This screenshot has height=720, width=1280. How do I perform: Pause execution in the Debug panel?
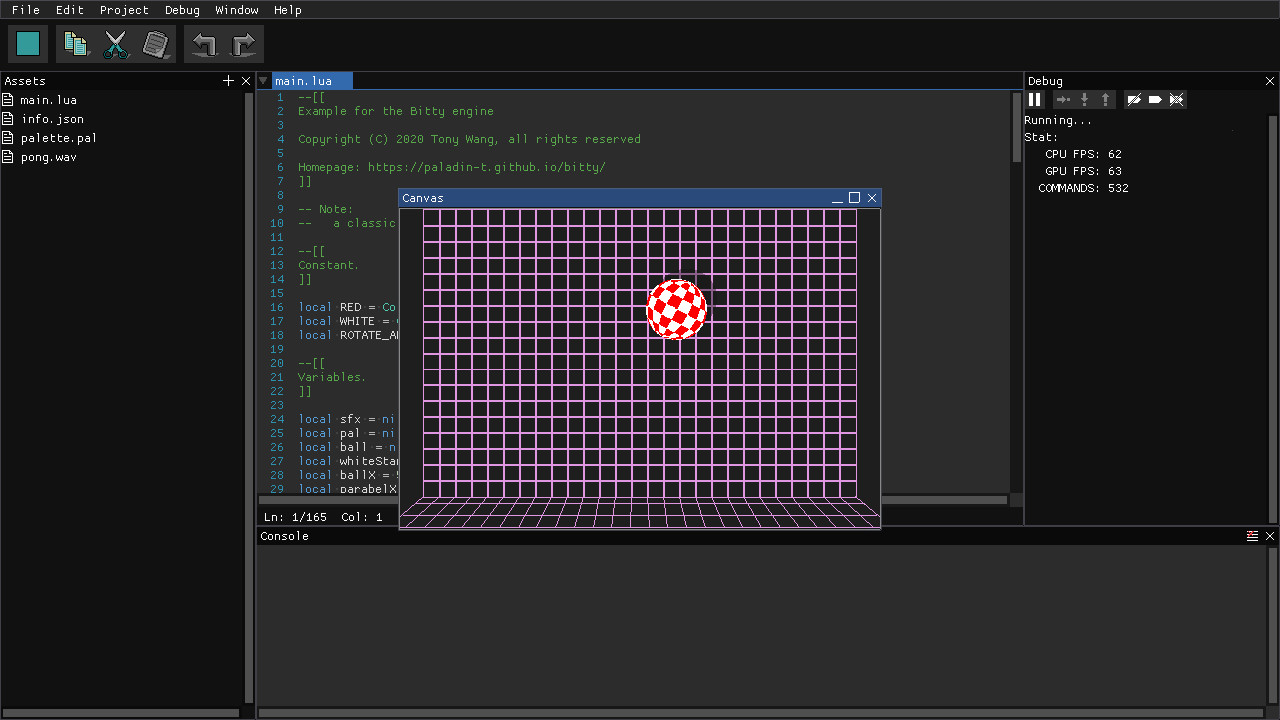click(x=1035, y=99)
